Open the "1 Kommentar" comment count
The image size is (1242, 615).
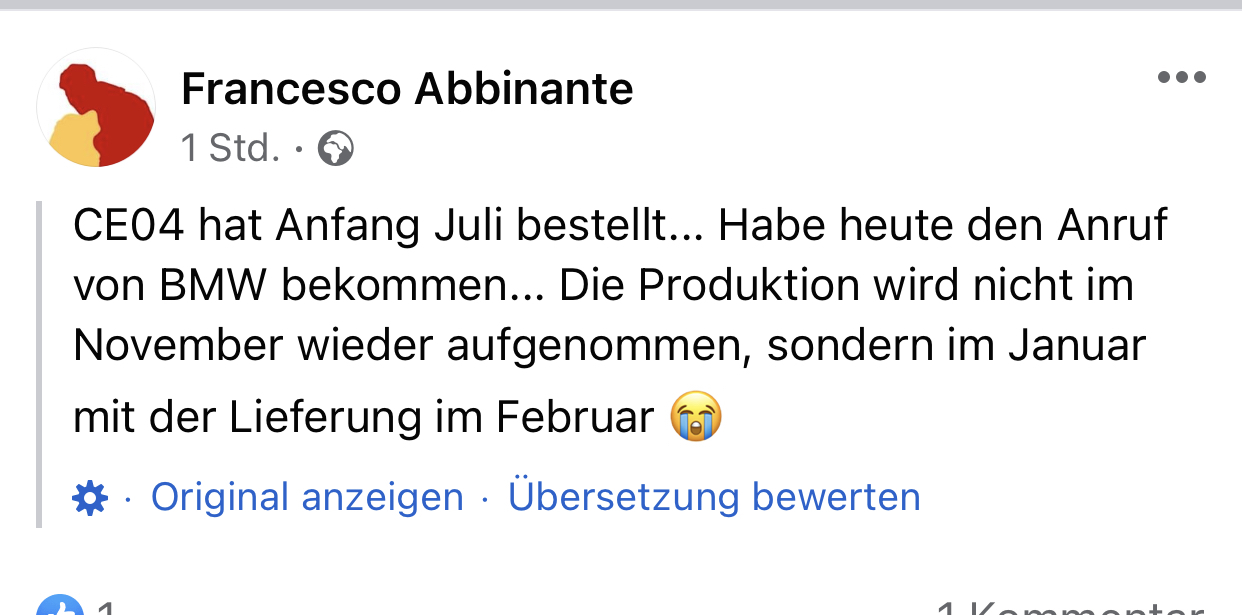(x=1070, y=607)
